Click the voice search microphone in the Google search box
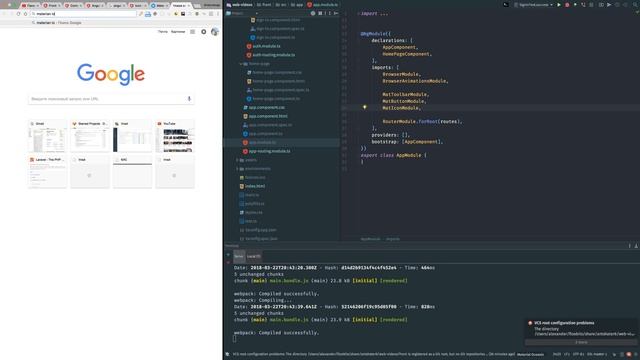Viewport: 640px width, 360px height. tap(189, 99)
